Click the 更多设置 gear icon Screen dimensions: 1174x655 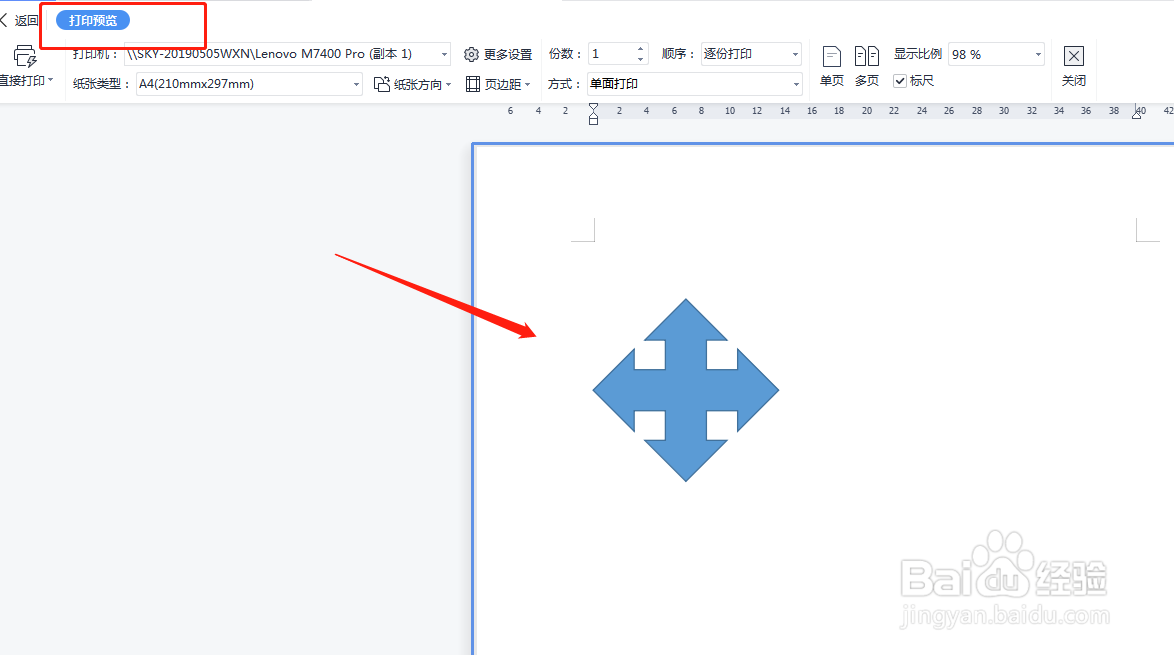point(471,55)
